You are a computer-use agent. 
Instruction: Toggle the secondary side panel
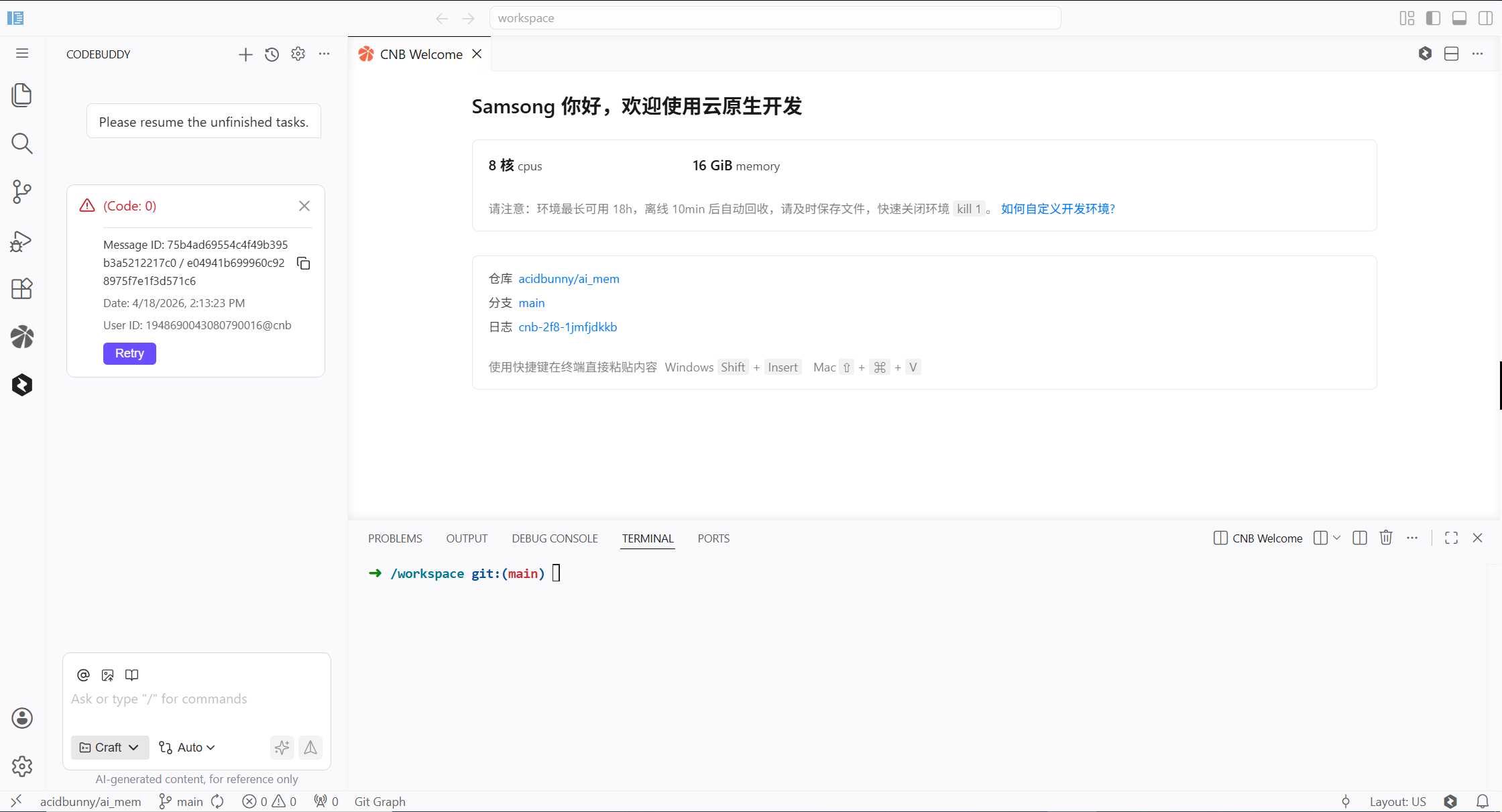click(1485, 18)
